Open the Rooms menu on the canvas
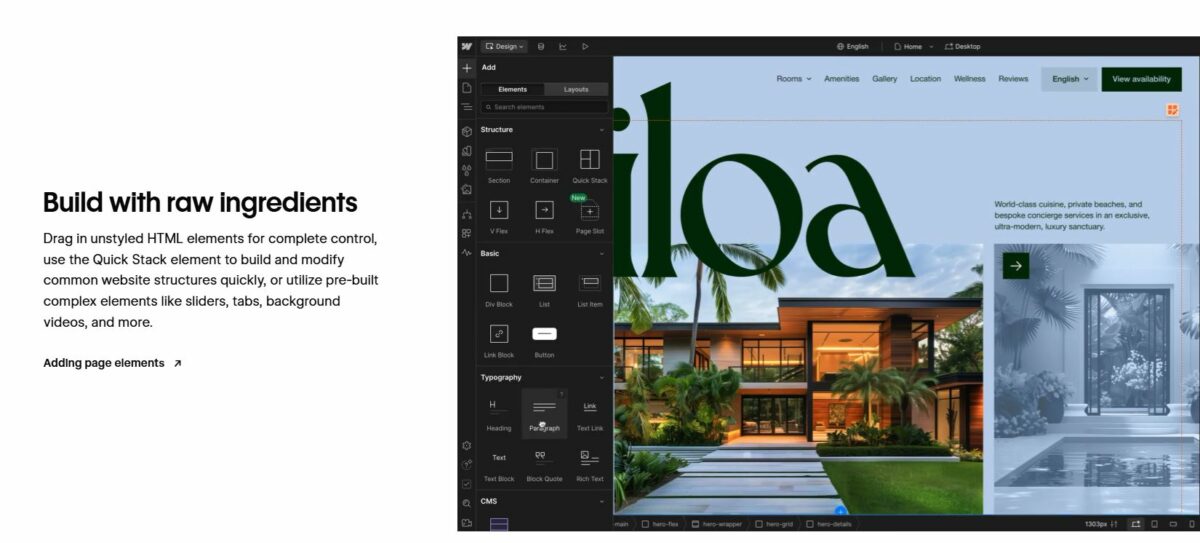This screenshot has height=543, width=1200. [x=794, y=79]
